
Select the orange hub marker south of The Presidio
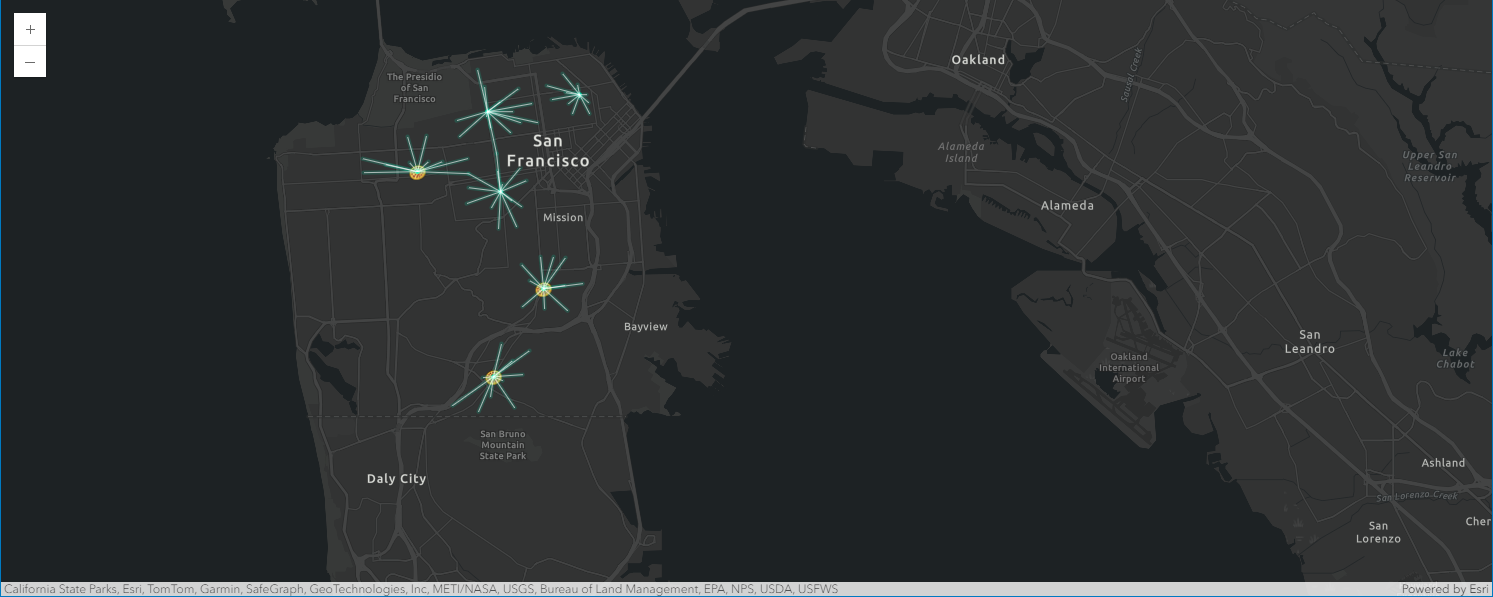coord(418,172)
